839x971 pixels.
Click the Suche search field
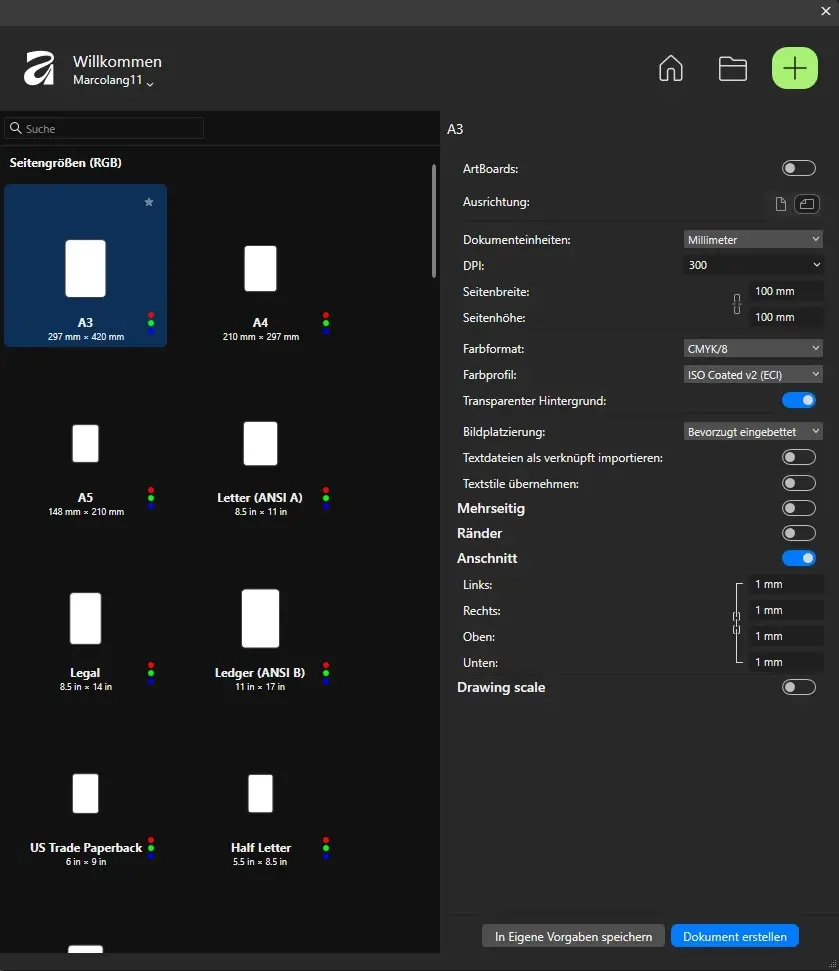coord(104,128)
